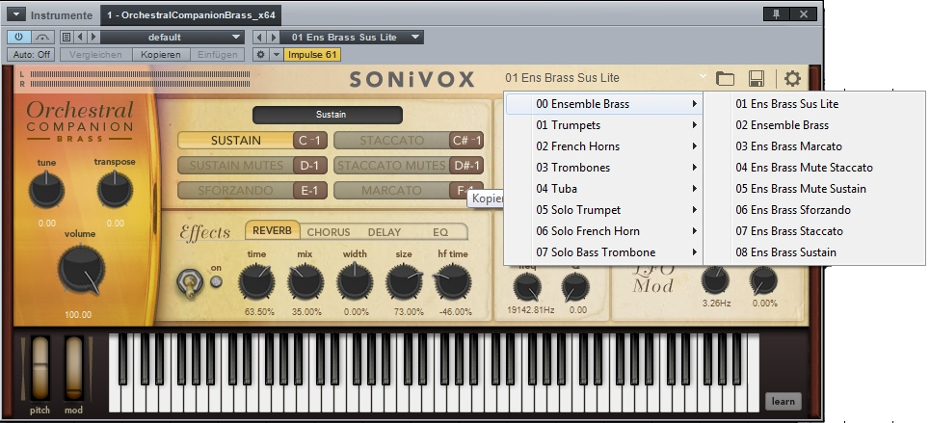Click the D#-1 keyswitch label
The height and width of the screenshot is (423, 930).
pyautogui.click(x=466, y=166)
